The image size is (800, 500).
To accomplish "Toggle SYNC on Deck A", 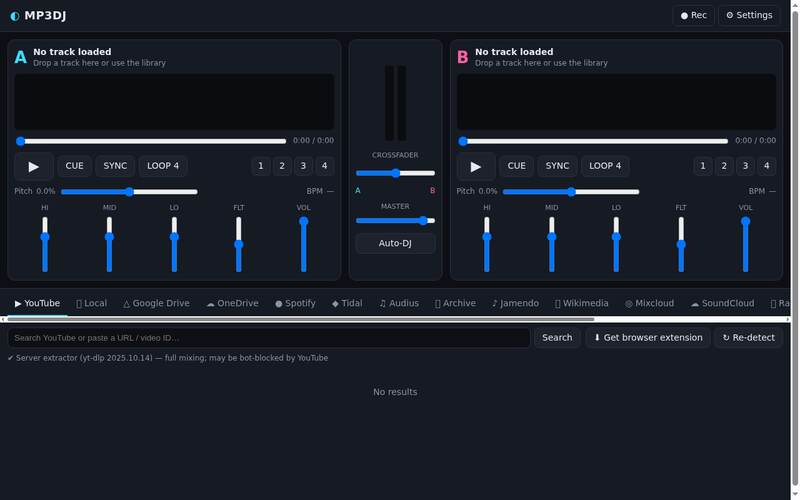I will [115, 166].
